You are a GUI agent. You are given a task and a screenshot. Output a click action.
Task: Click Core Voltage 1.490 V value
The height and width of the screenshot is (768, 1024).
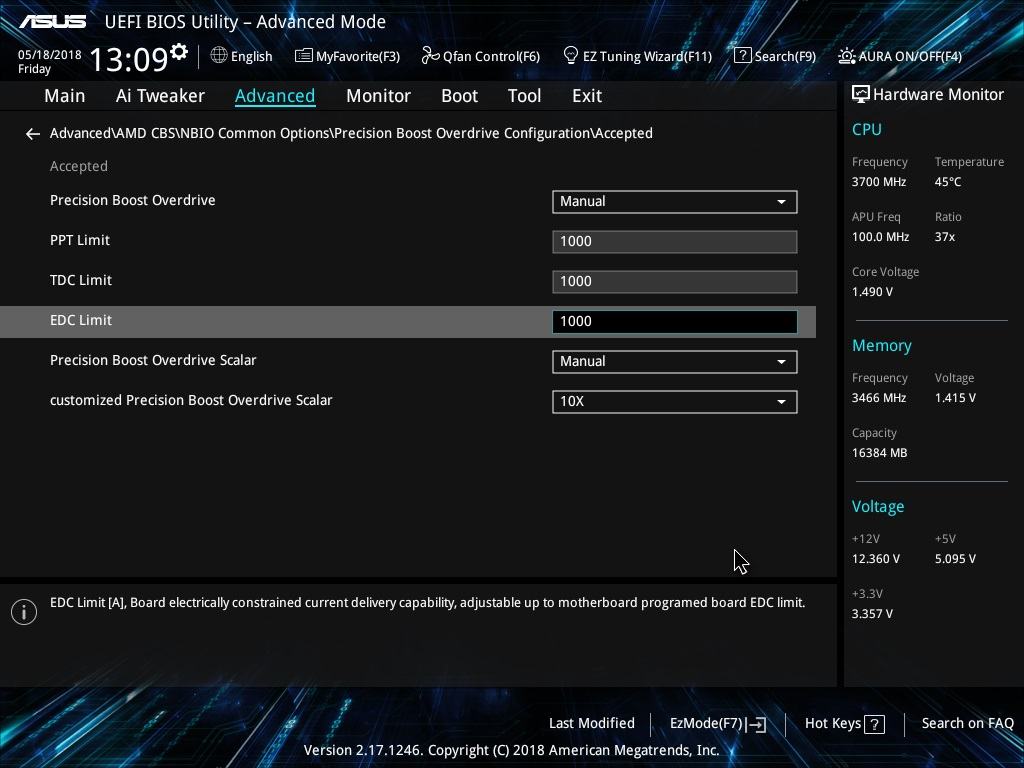point(872,292)
